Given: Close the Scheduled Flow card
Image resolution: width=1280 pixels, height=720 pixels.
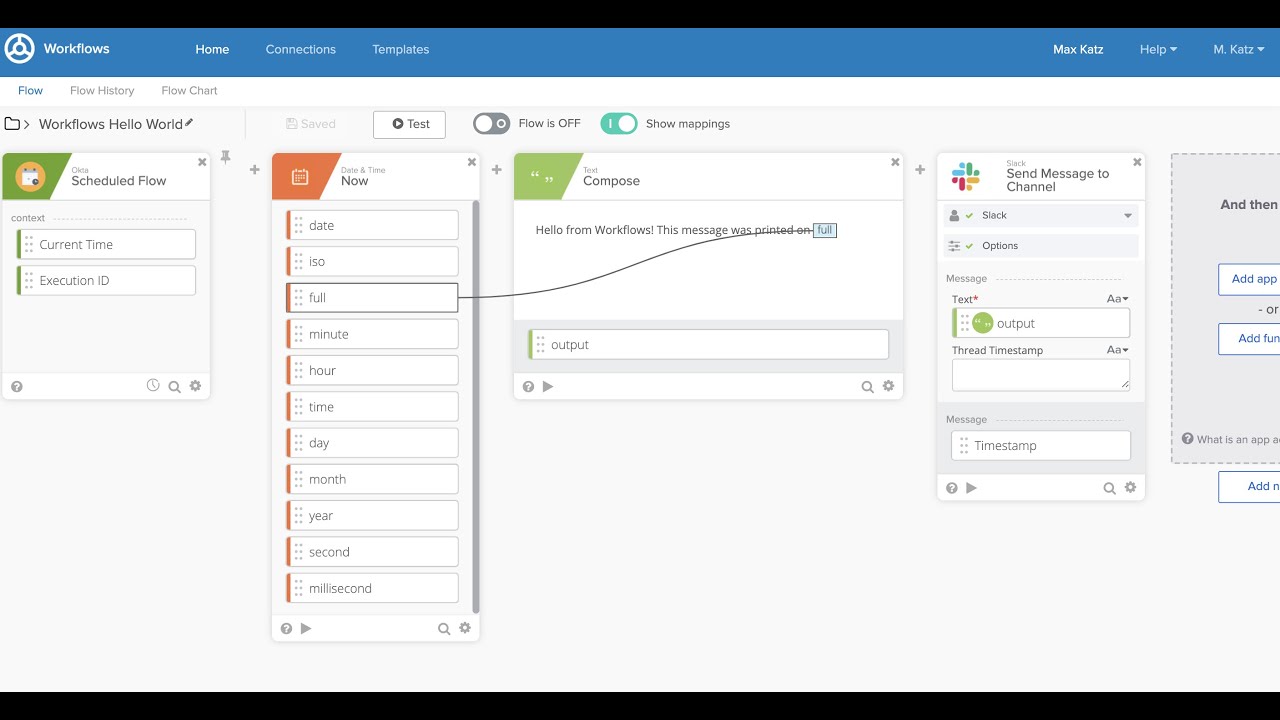Looking at the screenshot, I should click(x=202, y=162).
